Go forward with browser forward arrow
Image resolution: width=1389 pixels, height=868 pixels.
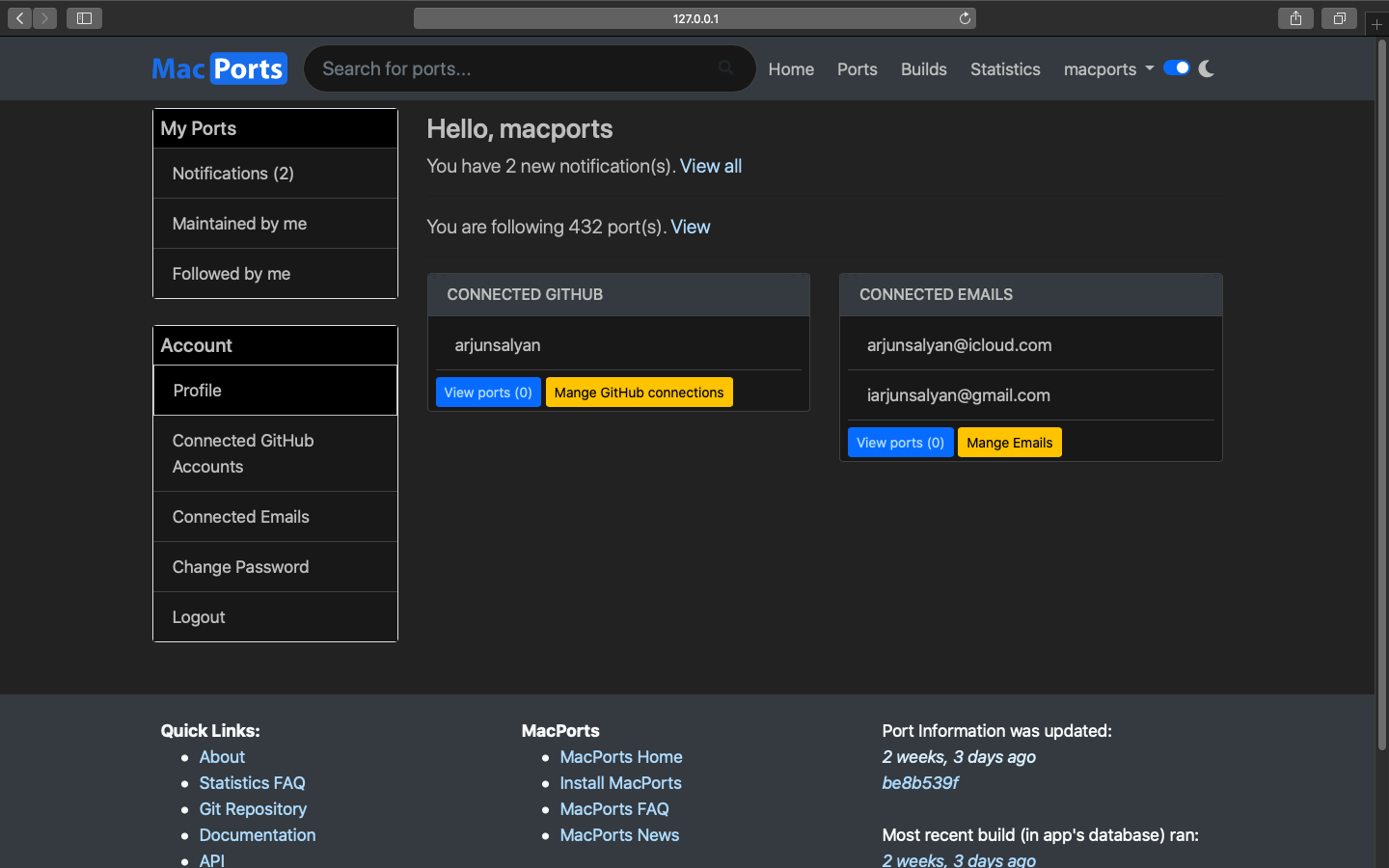[x=44, y=18]
